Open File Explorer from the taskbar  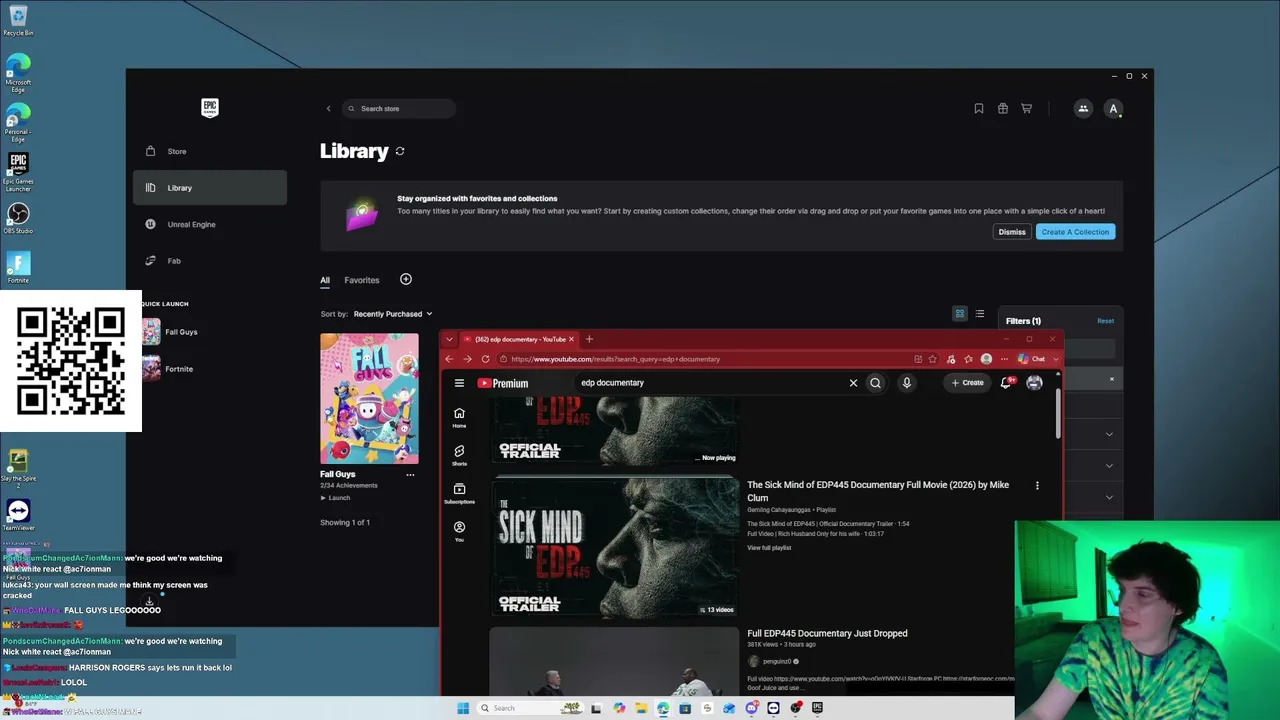point(641,708)
